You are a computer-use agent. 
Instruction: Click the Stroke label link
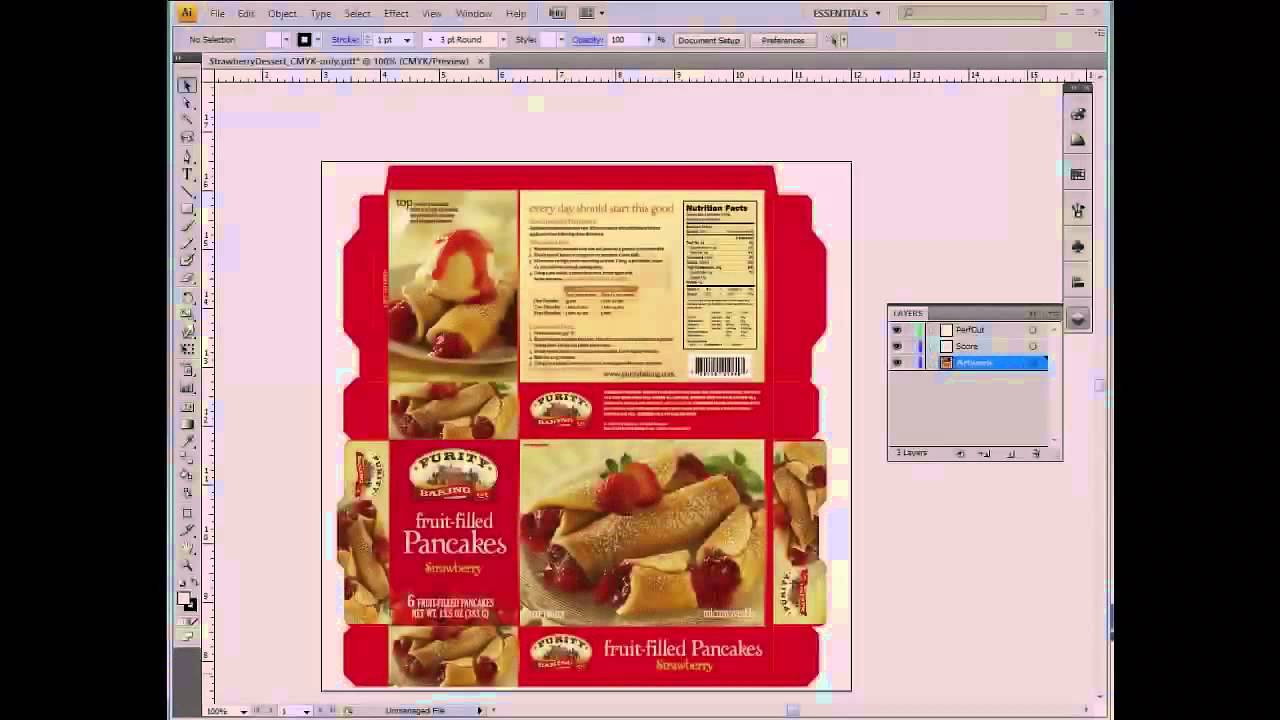pyautogui.click(x=345, y=40)
